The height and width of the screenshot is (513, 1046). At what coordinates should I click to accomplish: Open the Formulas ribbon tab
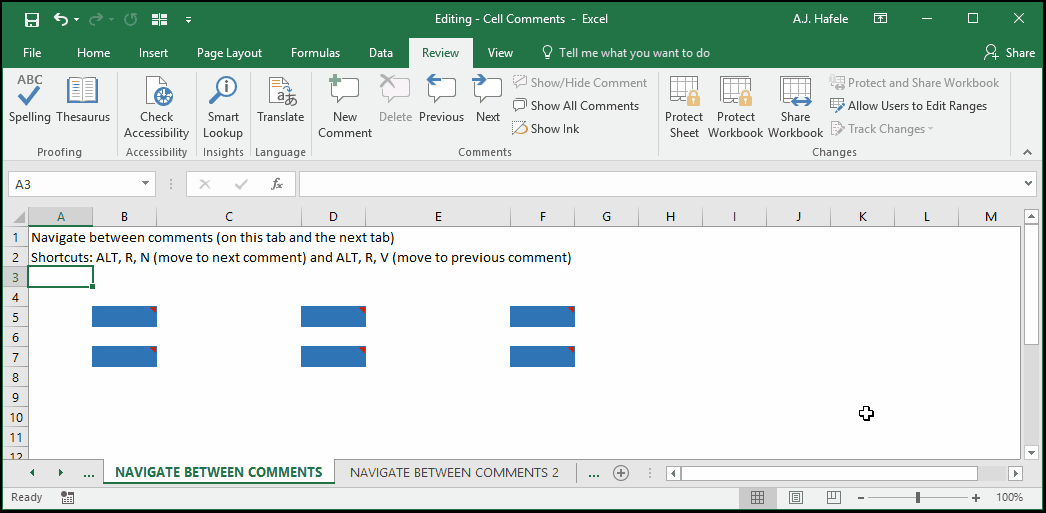click(x=316, y=53)
